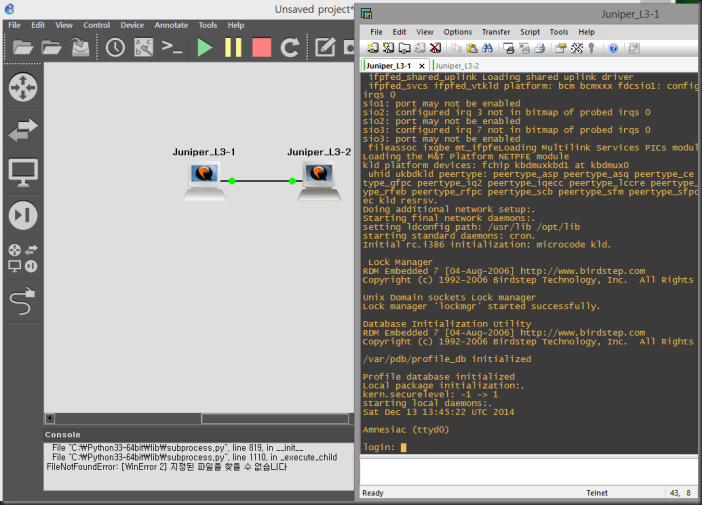The height and width of the screenshot is (505, 702).
Task: Select Juniper_L3-1 node on canvas
Action: click(x=204, y=181)
